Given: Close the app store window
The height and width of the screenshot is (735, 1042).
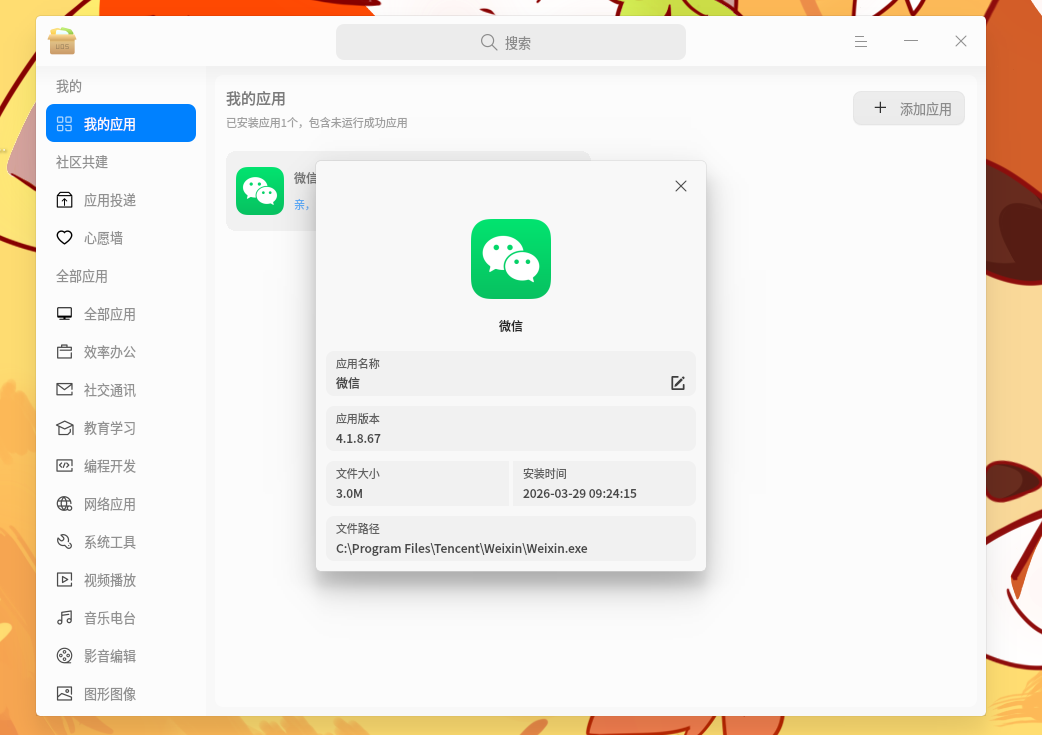Looking at the screenshot, I should pos(961,41).
